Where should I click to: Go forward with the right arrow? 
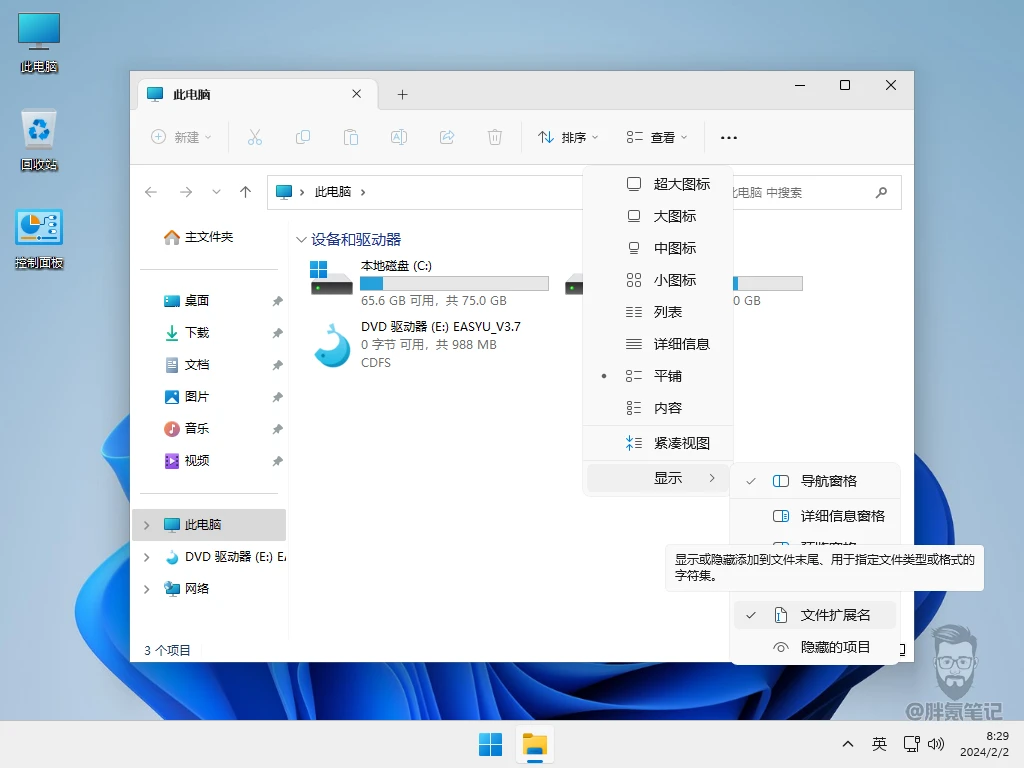click(186, 192)
